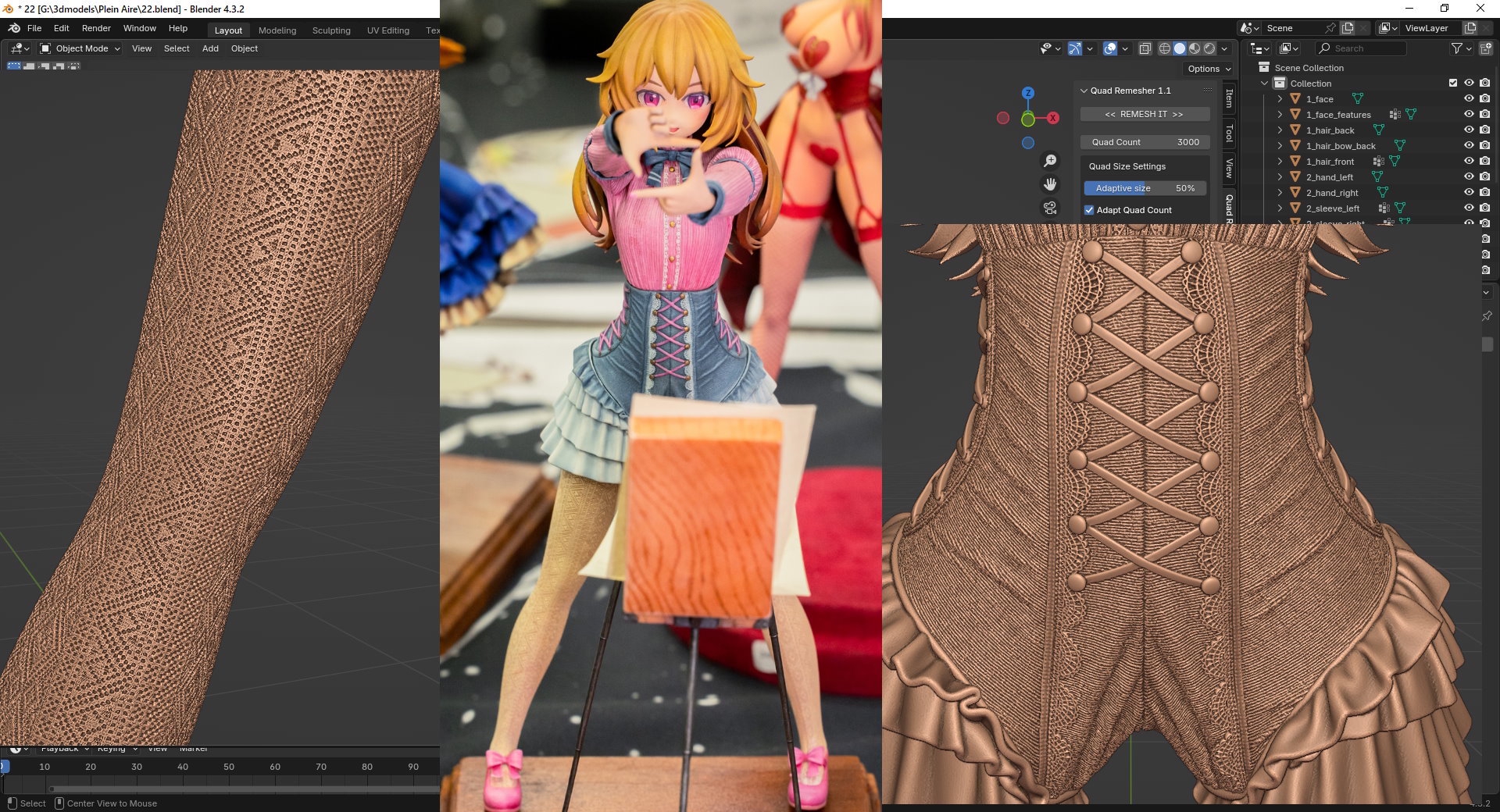Expand the 1_face object
Viewport: 1500px width, 812px height.
click(1280, 99)
